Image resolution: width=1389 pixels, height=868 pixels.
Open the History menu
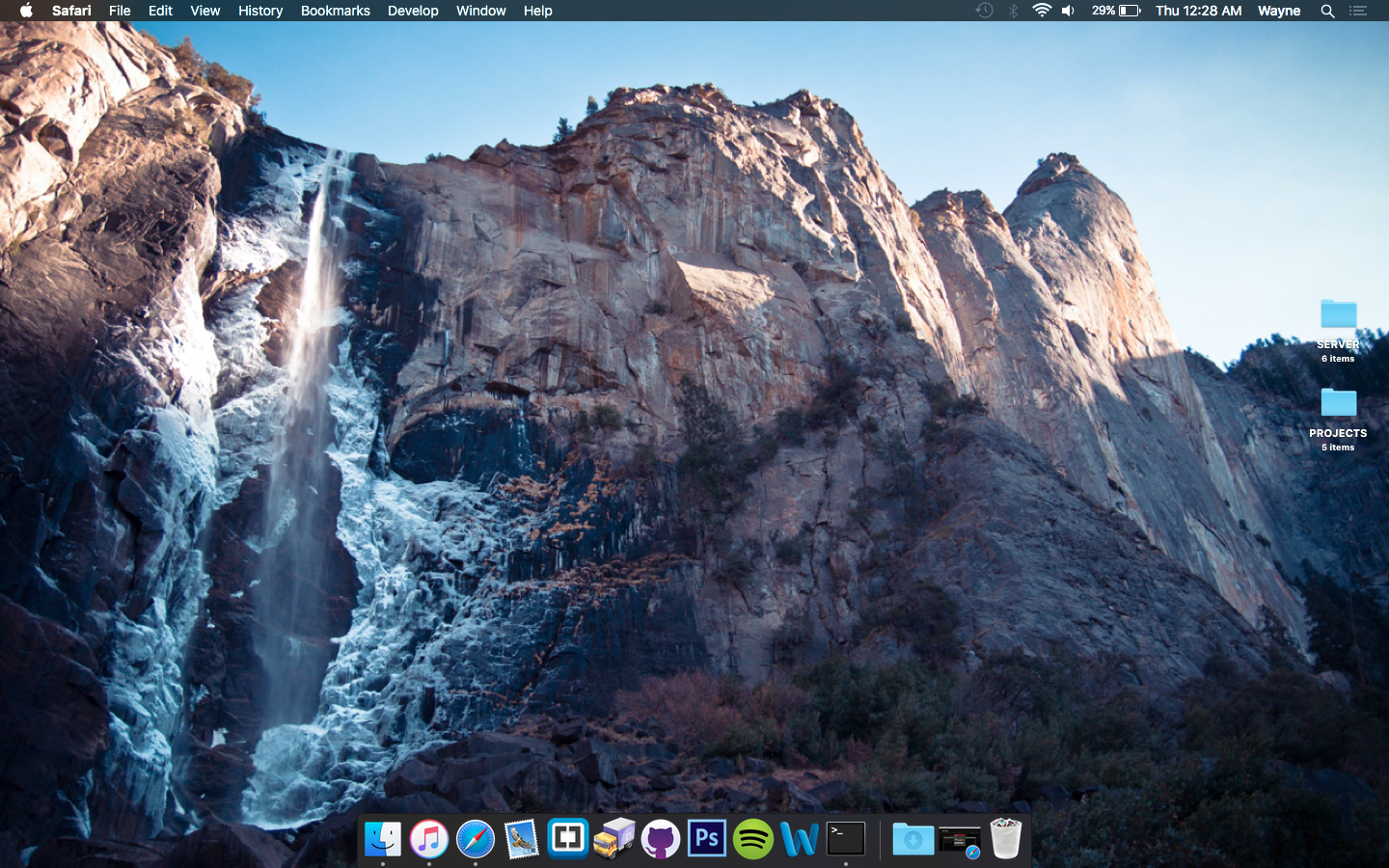(260, 11)
